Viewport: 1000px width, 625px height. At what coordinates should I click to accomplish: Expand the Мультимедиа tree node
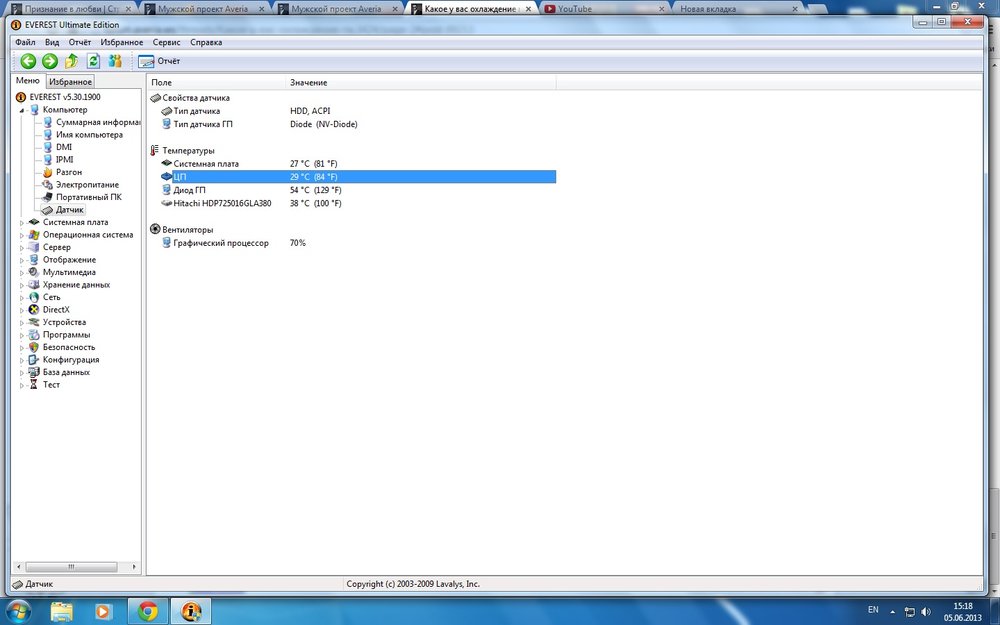pyautogui.click(x=22, y=272)
